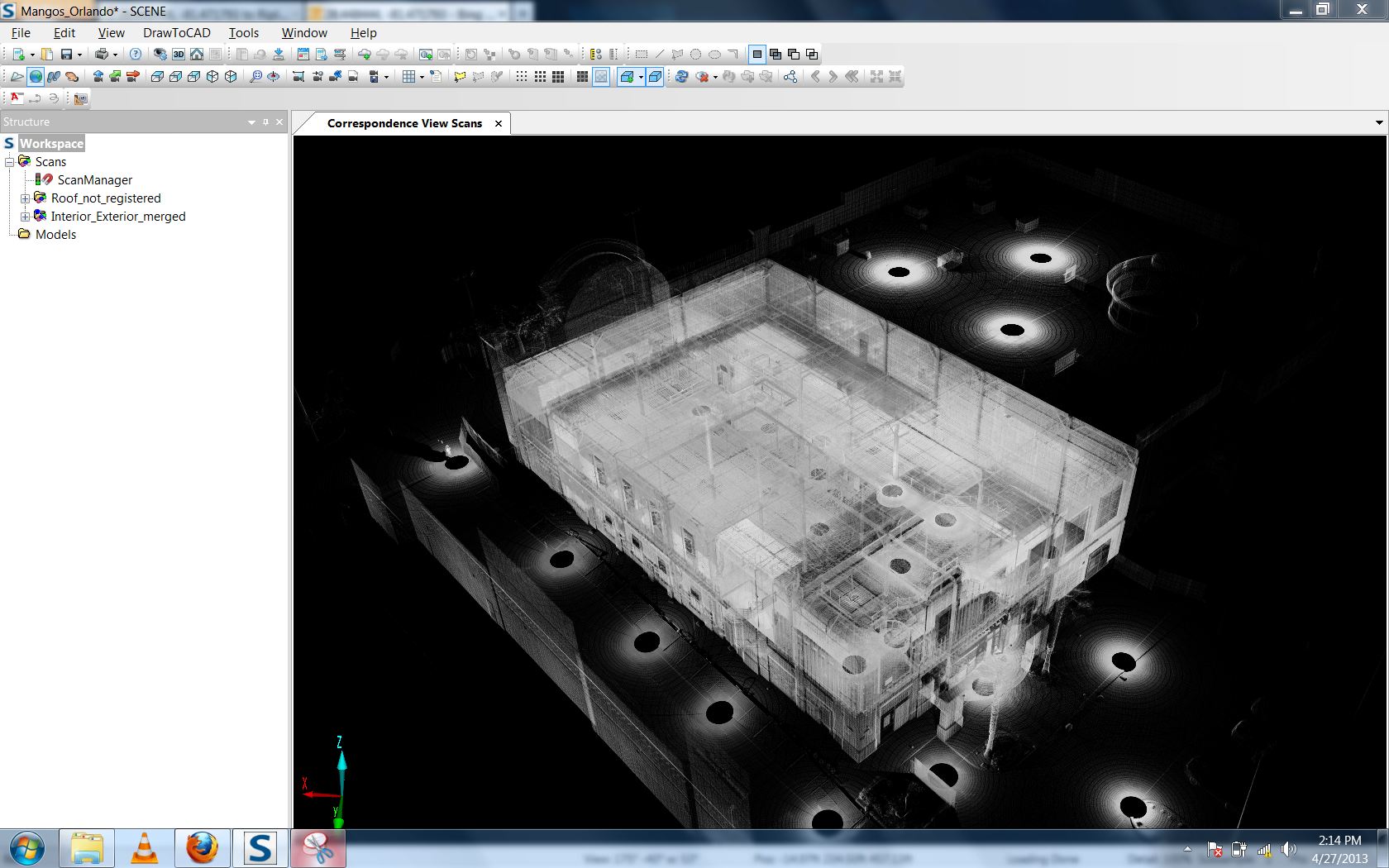This screenshot has width=1389, height=868.
Task: Choose the rectangle selection tool icon
Action: (x=642, y=54)
